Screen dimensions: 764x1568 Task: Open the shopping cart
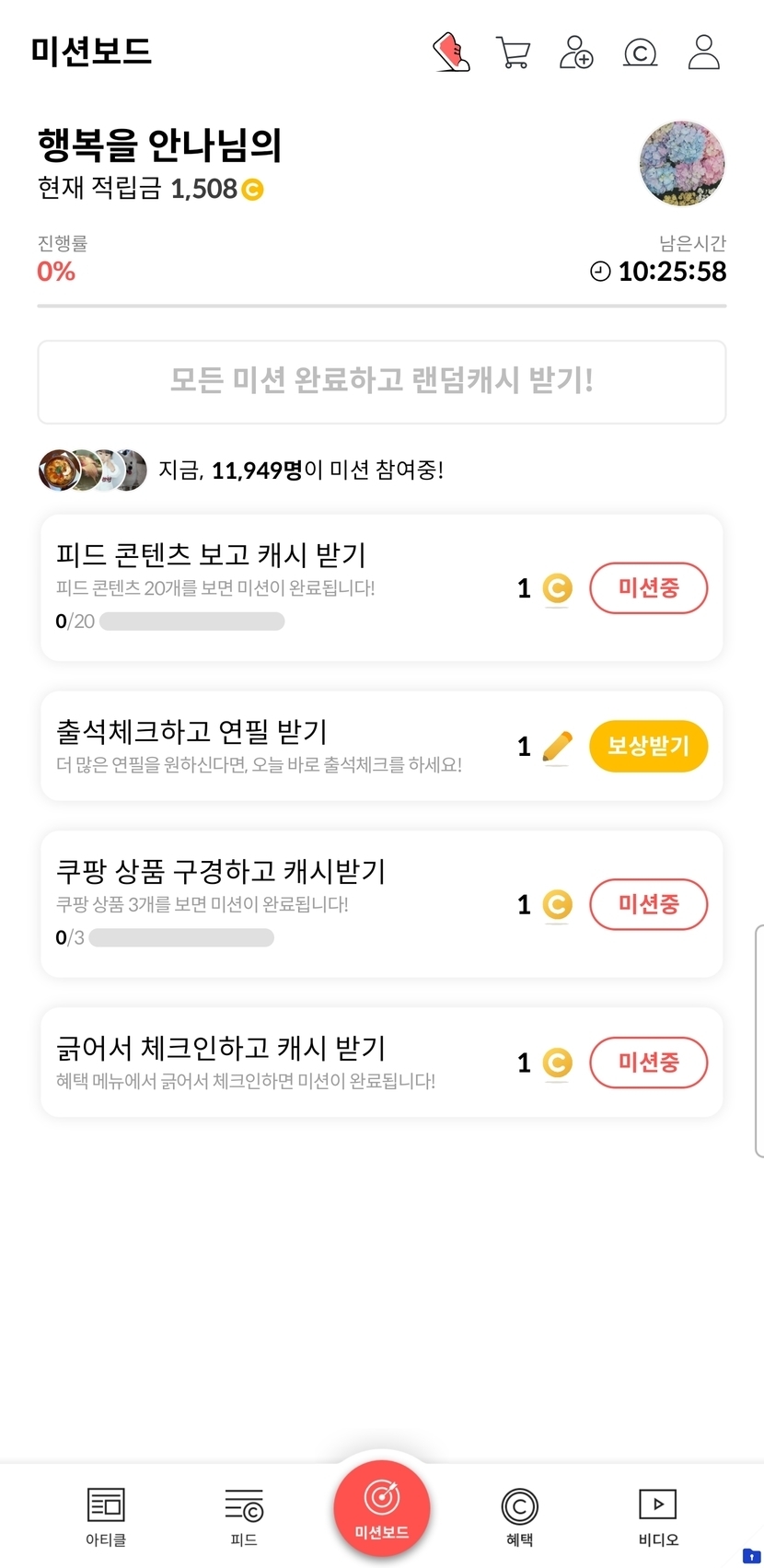(x=513, y=52)
